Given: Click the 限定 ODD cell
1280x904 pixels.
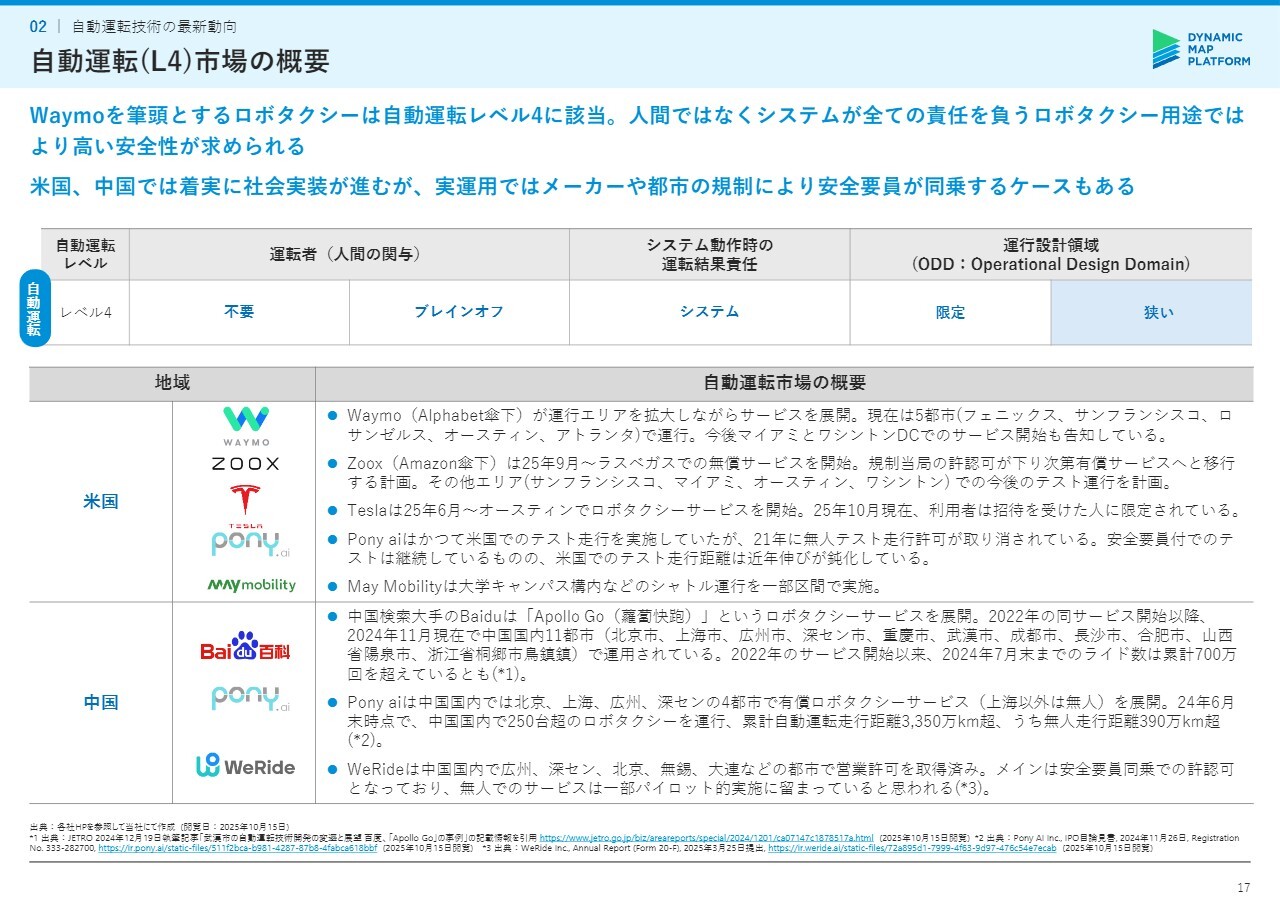Looking at the screenshot, I should [950, 312].
